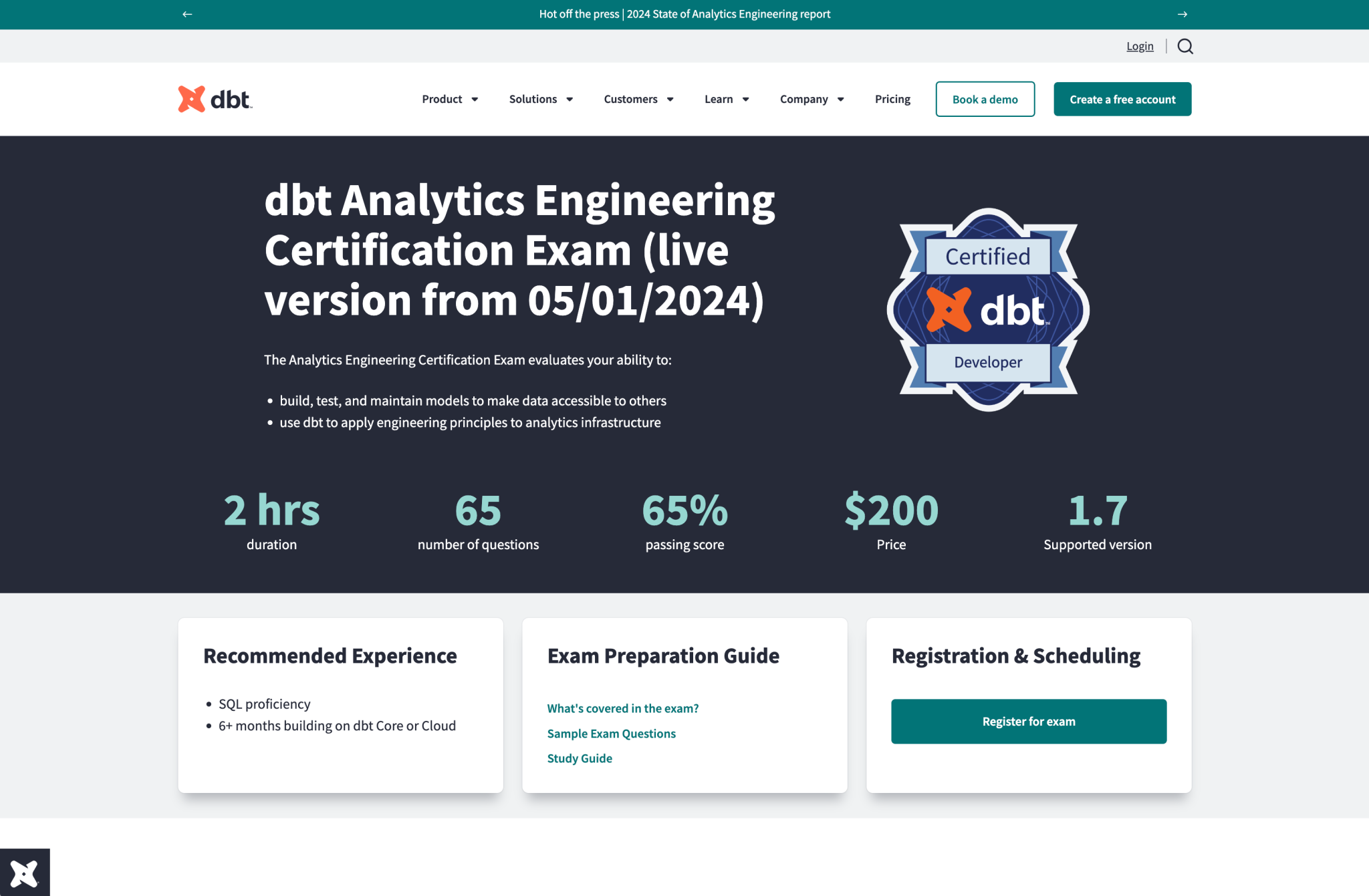Screen dimensions: 1369x896
Task: Click the left arrow in announcement banner
Action: coord(186,14)
